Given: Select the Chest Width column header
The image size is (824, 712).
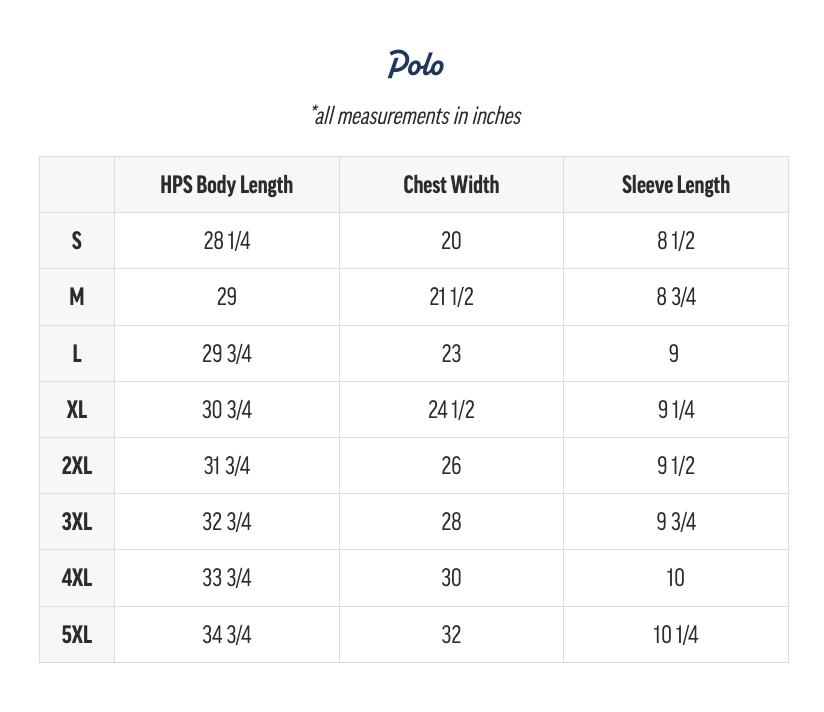Looking at the screenshot, I should click(x=451, y=185).
